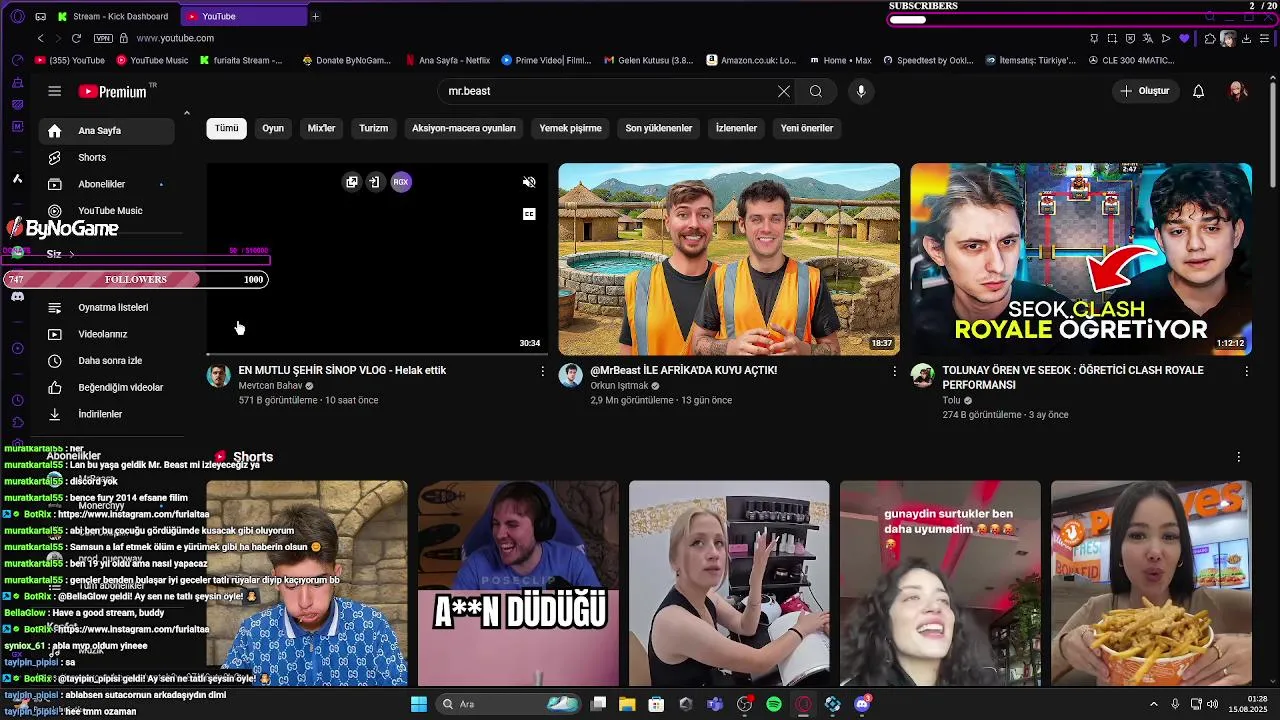Open options for Sinop vlog video

click(x=543, y=371)
